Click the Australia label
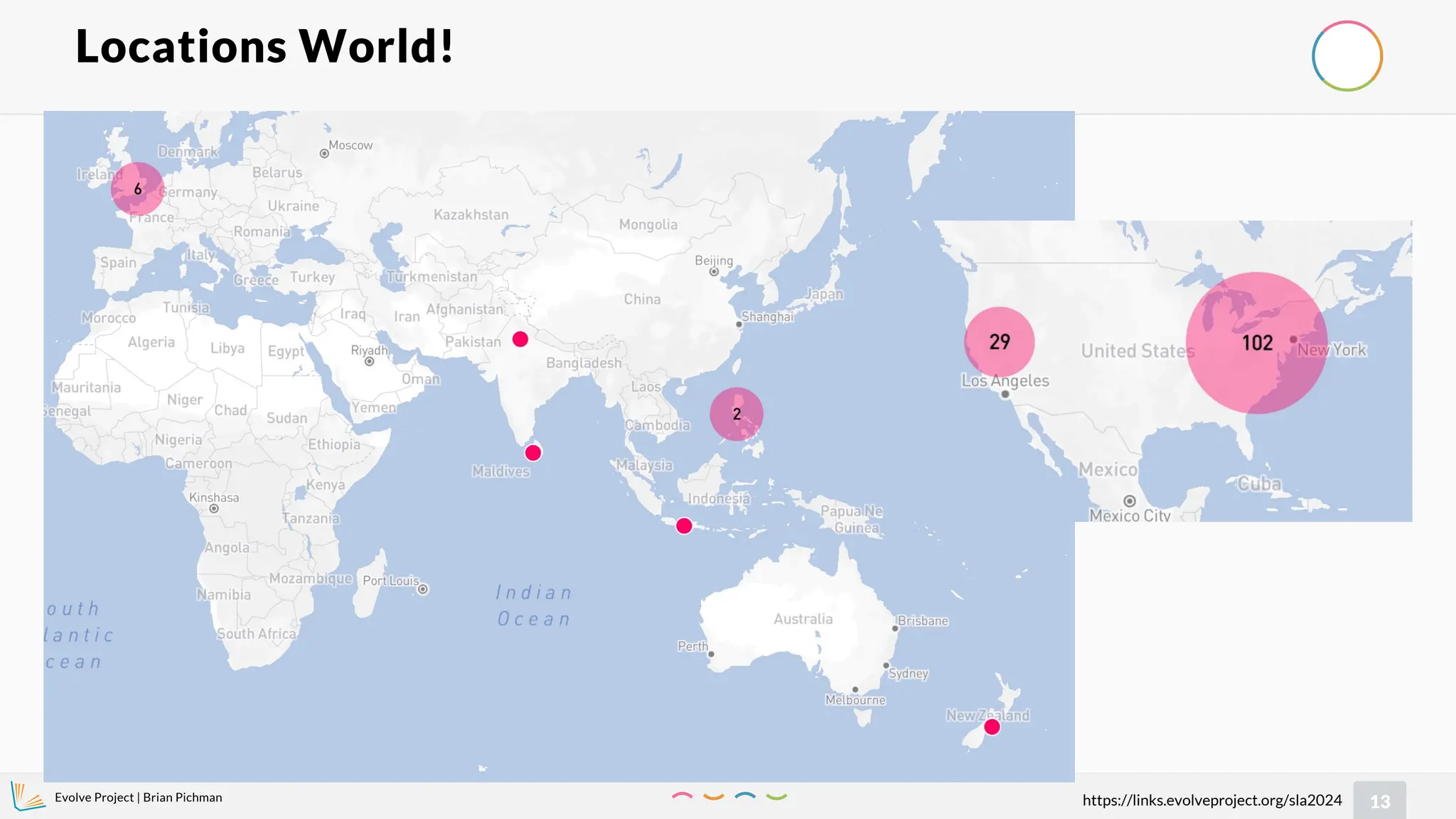Viewport: 1456px width, 819px height. (803, 619)
